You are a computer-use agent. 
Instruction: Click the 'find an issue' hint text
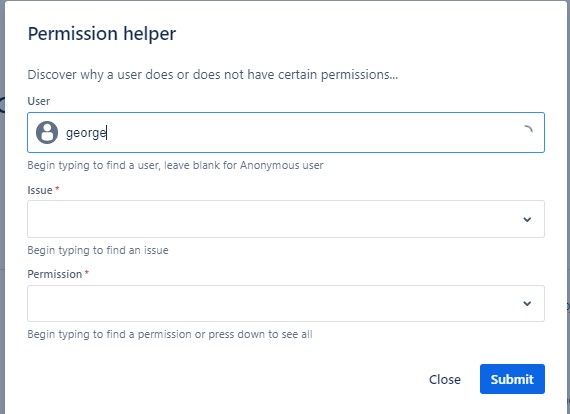(x=98, y=250)
